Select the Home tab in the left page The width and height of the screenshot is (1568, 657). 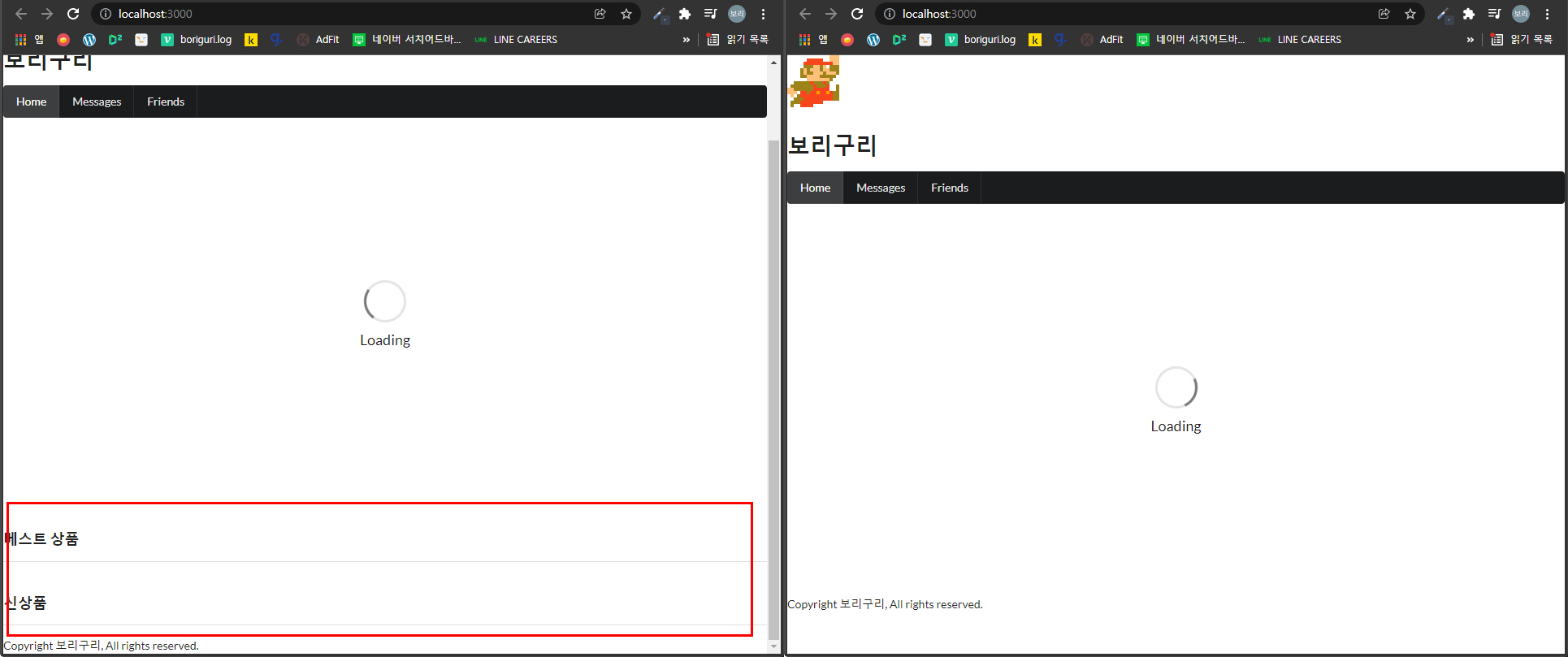click(31, 102)
